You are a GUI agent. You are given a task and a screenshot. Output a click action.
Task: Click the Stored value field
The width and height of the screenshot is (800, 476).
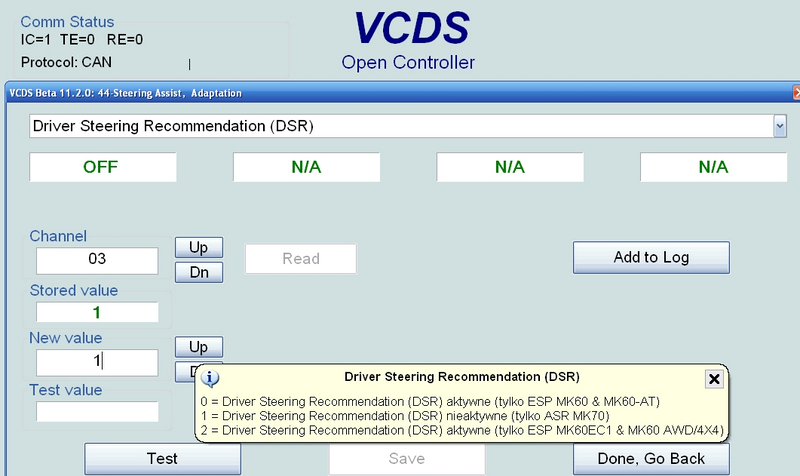click(x=97, y=312)
